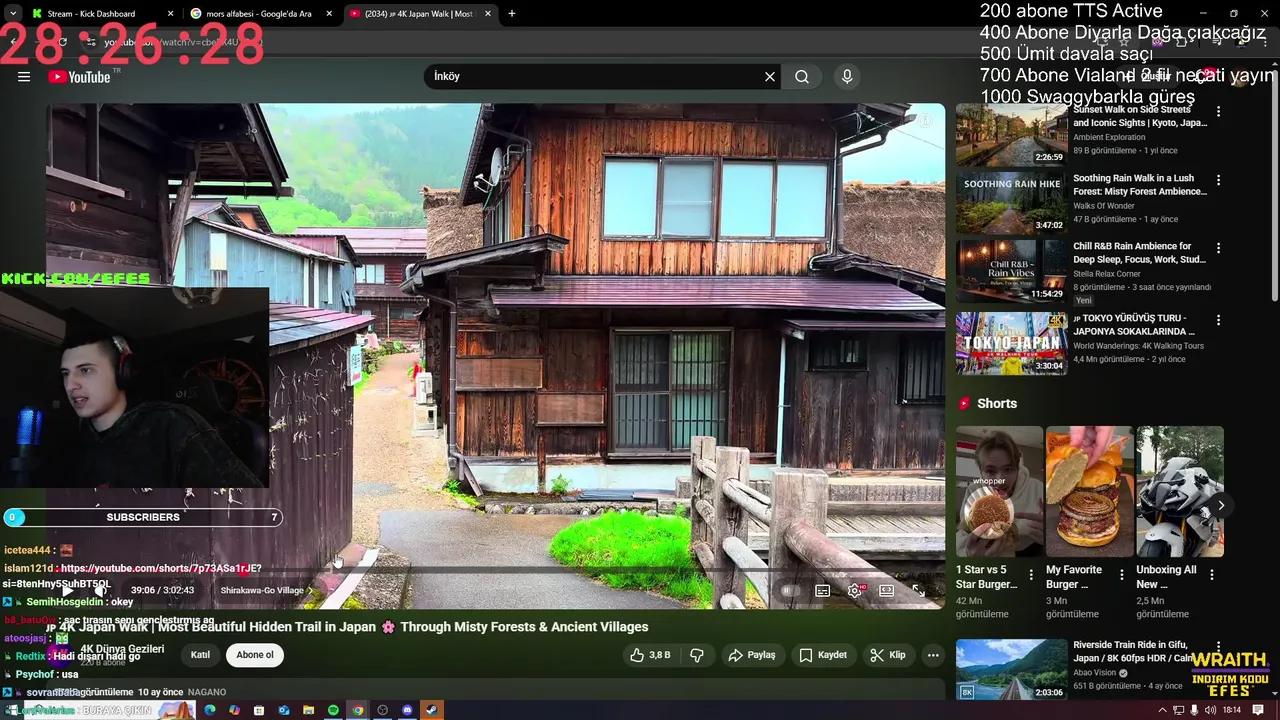
Task: Click the system tray volume icon
Action: coord(1211,710)
